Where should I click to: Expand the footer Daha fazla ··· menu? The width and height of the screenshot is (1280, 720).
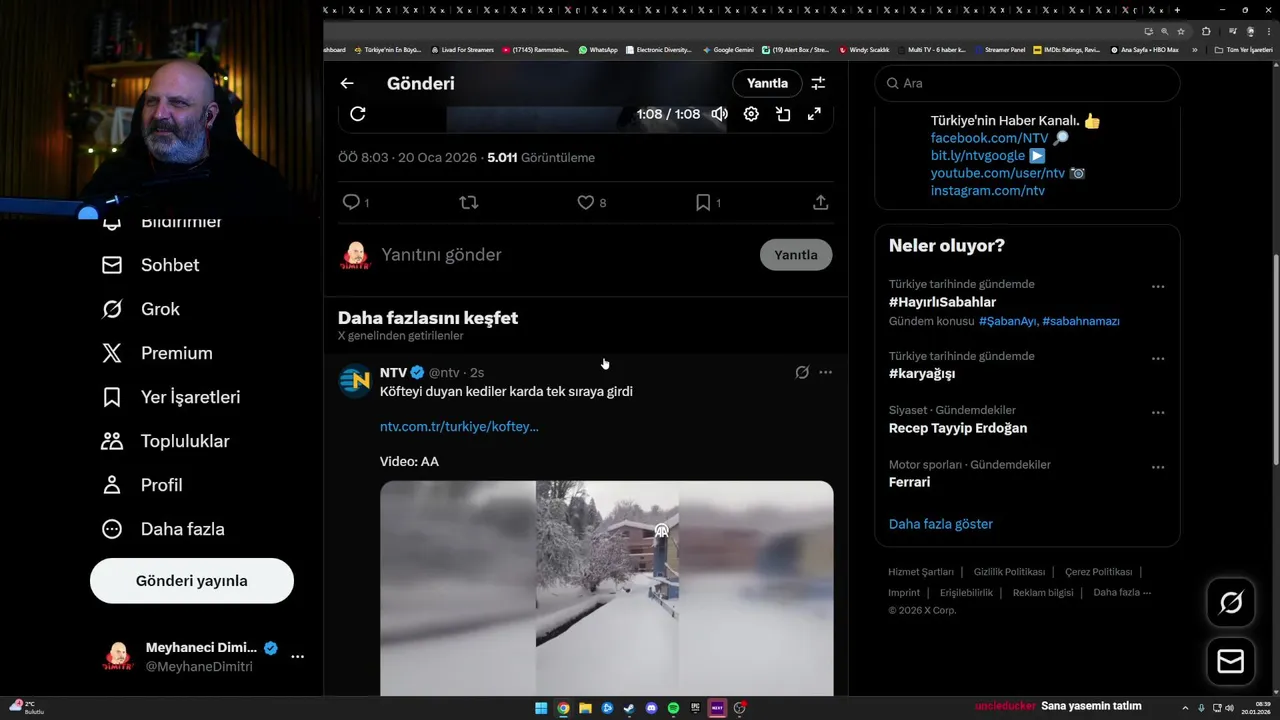click(1122, 593)
